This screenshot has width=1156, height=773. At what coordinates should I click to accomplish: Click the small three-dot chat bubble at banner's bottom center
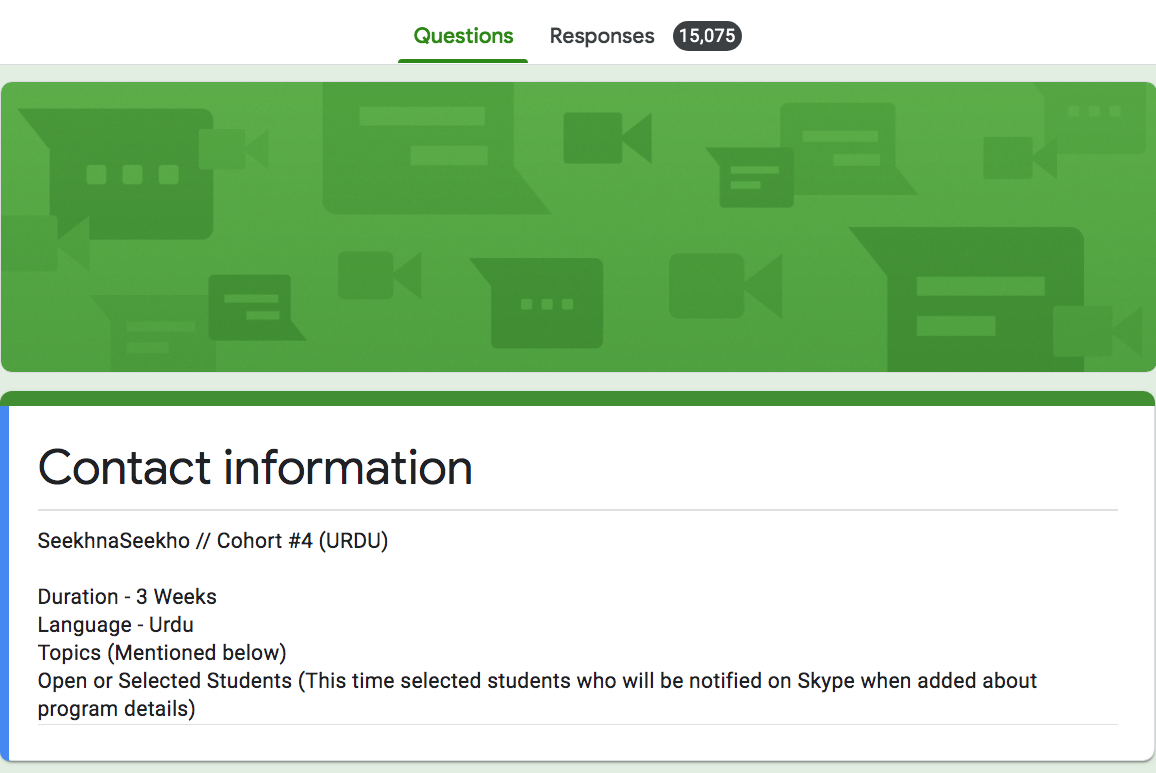tap(546, 302)
